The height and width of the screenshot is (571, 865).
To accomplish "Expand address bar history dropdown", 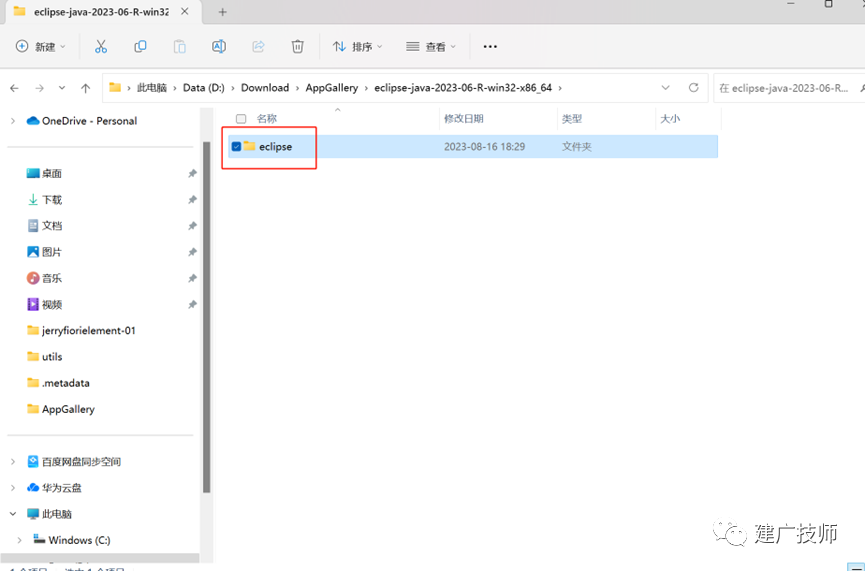I will coord(665,88).
